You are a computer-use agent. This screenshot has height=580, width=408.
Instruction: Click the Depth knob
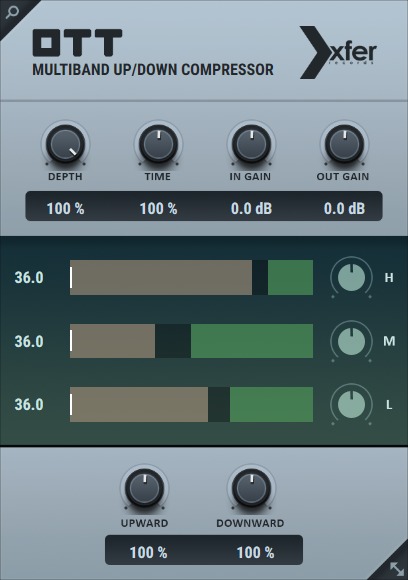tap(65, 144)
